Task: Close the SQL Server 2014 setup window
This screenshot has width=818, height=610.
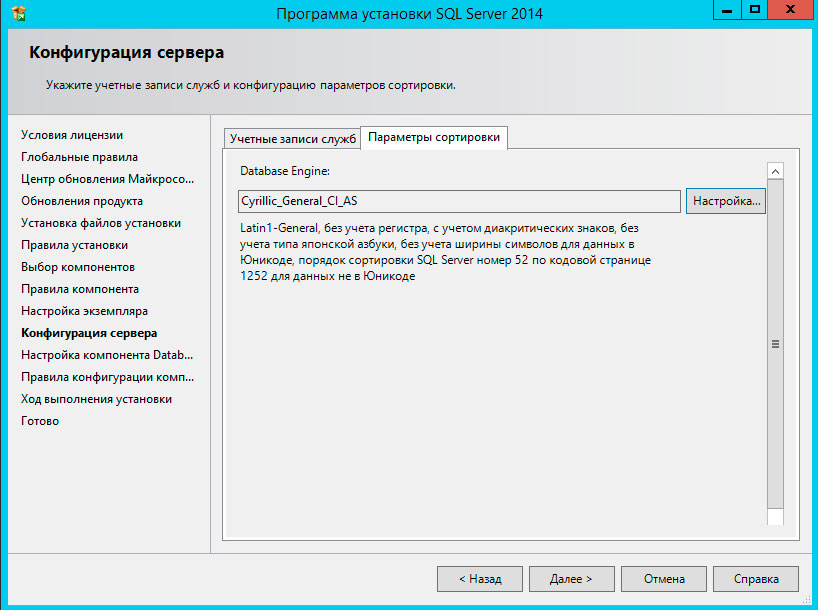Action: pos(790,10)
